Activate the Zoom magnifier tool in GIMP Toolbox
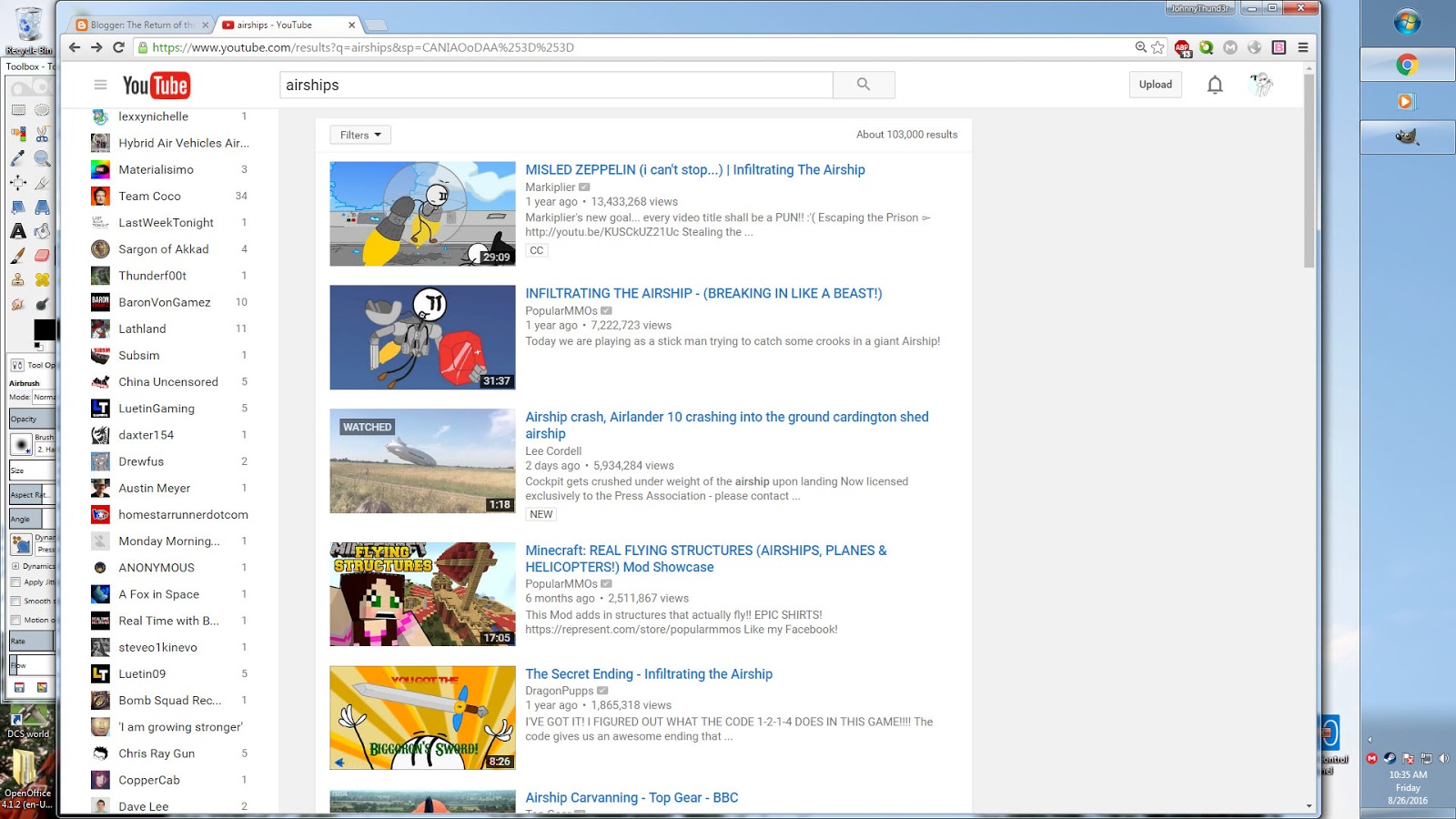This screenshot has height=819, width=1456. (x=42, y=158)
